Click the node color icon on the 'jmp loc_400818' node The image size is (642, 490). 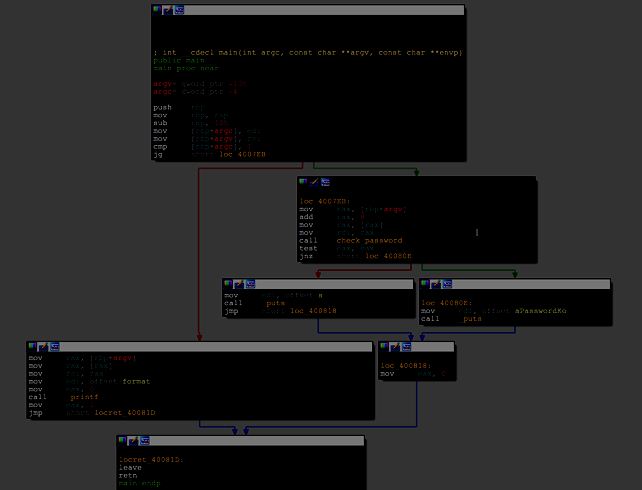click(228, 283)
